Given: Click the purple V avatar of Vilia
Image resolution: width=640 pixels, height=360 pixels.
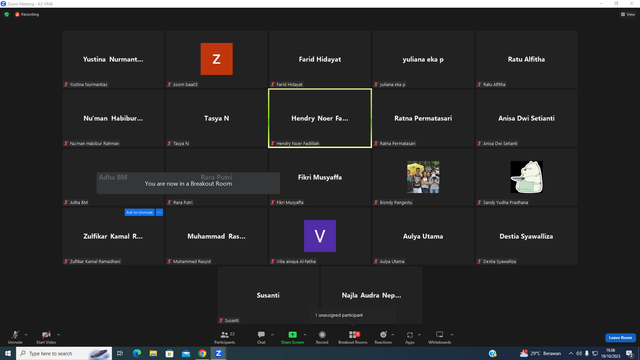Looking at the screenshot, I should click(x=320, y=236).
